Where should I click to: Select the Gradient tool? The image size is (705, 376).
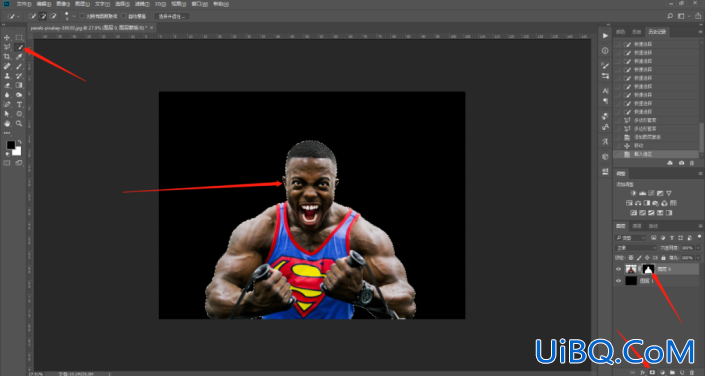(19, 85)
